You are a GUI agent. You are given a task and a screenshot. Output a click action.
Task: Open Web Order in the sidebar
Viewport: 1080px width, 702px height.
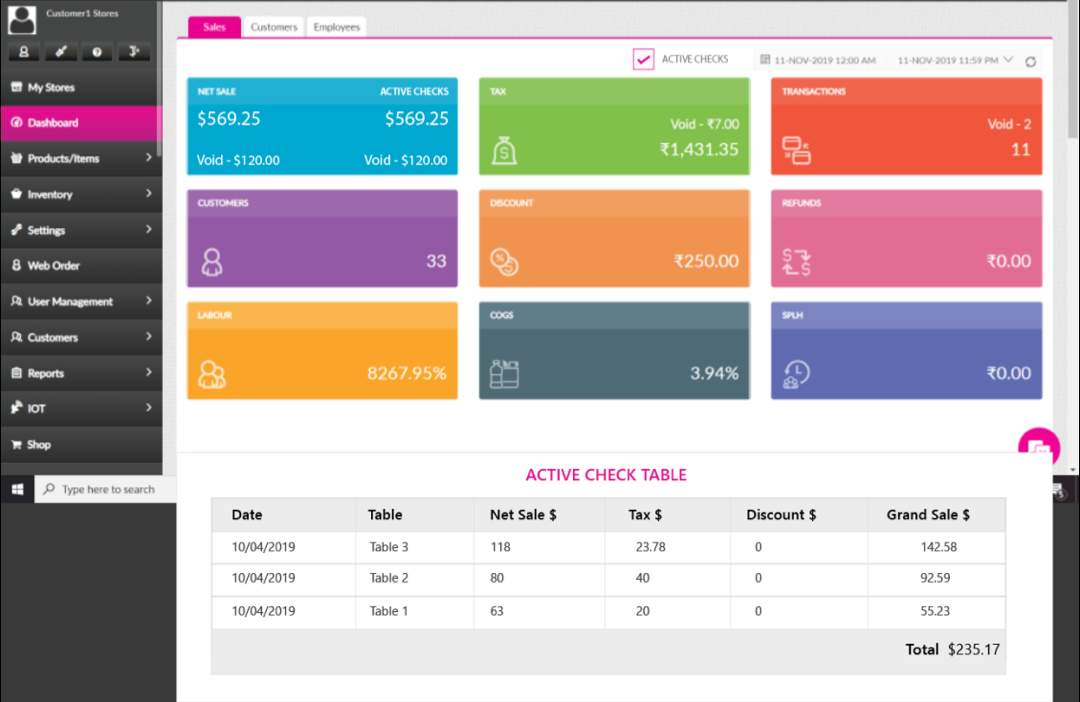81,265
